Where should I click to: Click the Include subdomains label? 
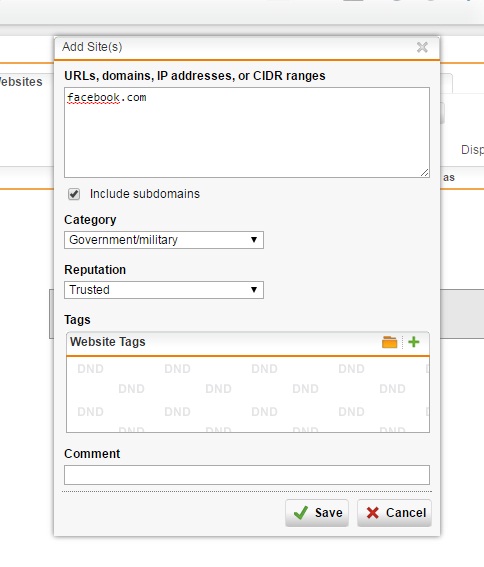click(x=145, y=194)
